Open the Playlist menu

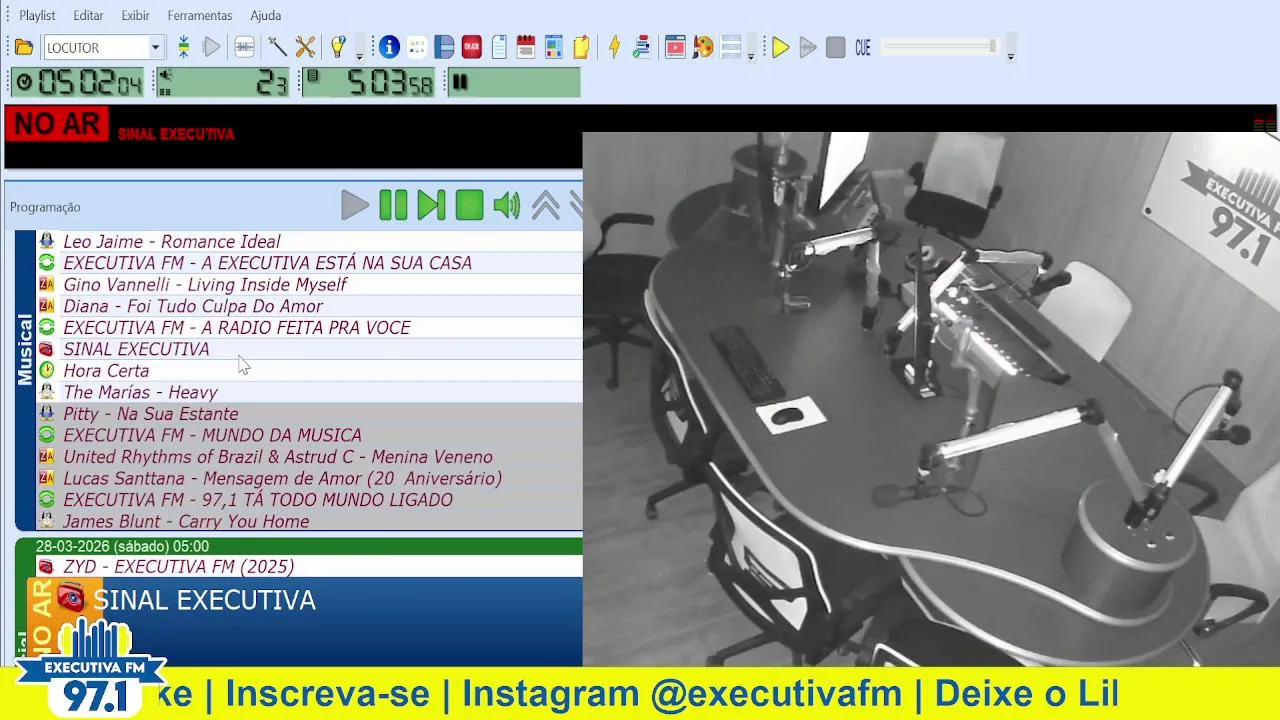point(37,15)
